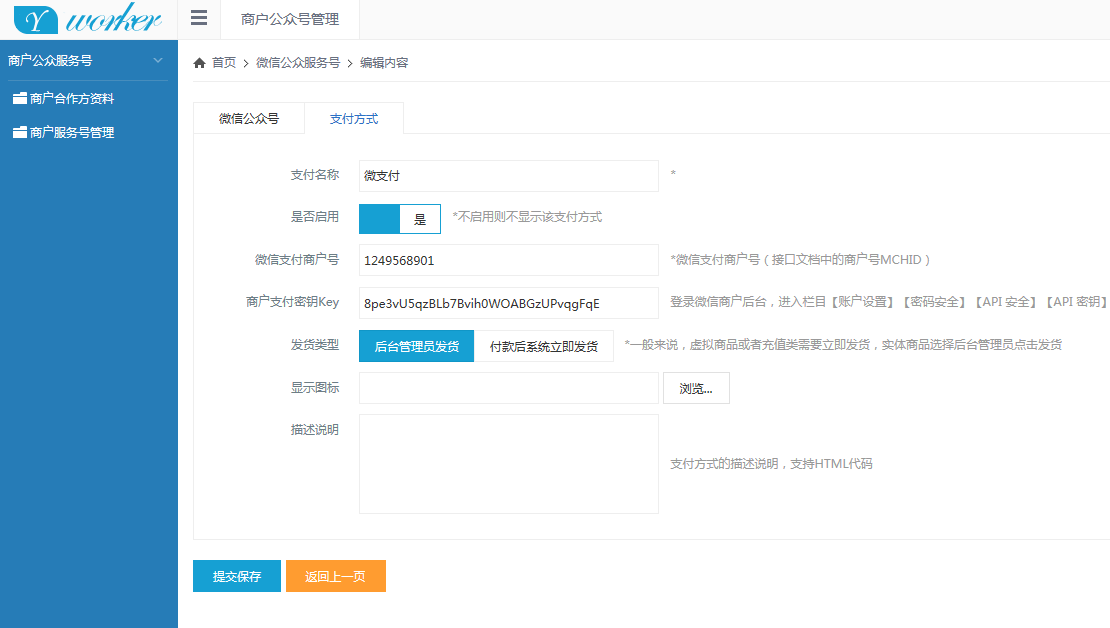
Task: Click the 描述说明 text area
Action: (508, 464)
